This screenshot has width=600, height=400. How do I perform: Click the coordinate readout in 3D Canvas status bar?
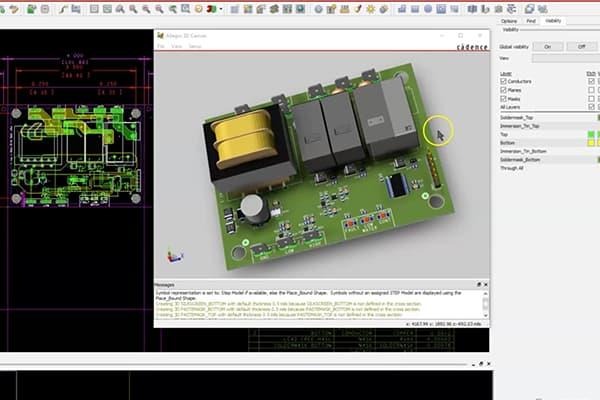[x=443, y=324]
